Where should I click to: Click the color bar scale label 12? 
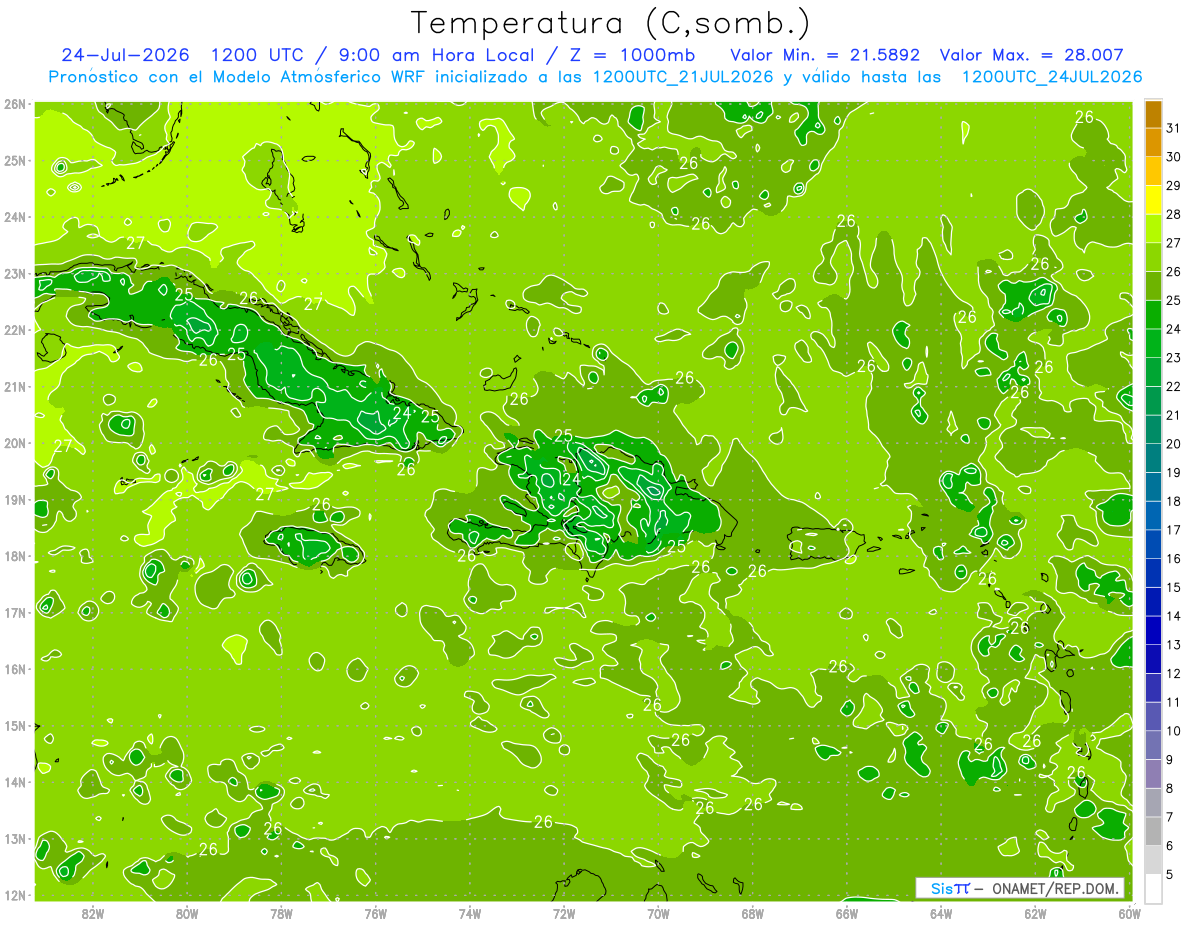[x=1173, y=674]
